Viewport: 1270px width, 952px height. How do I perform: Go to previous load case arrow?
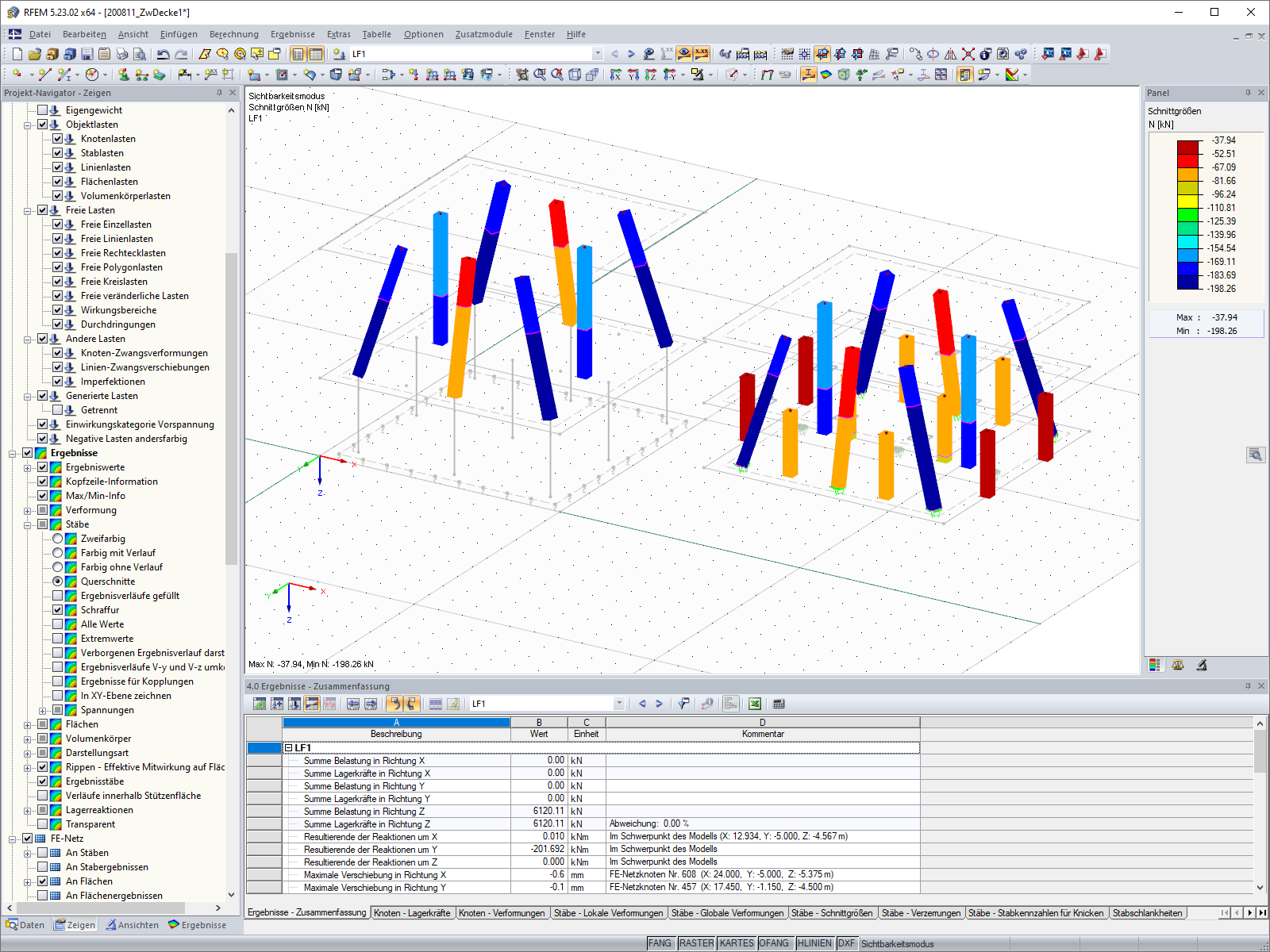[614, 54]
